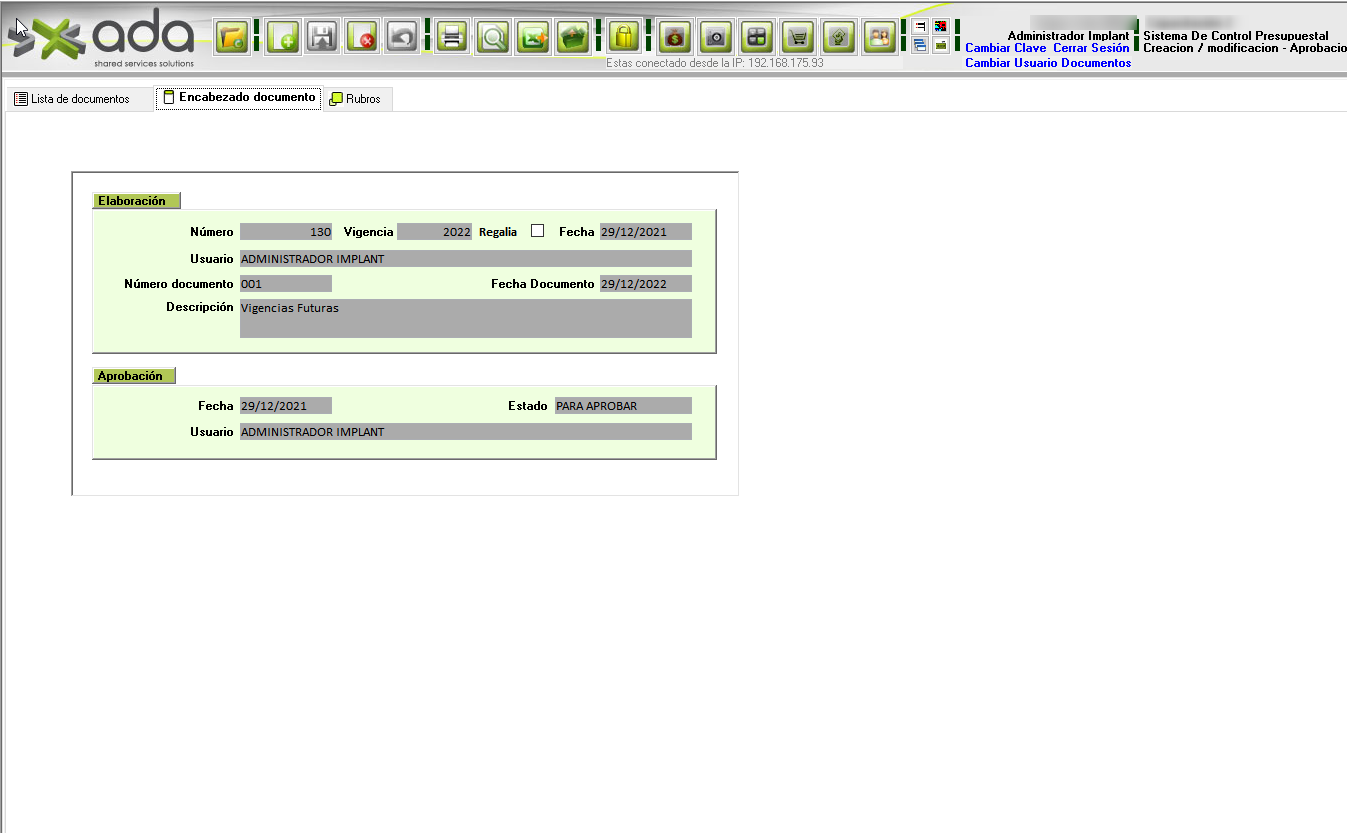The height and width of the screenshot is (833, 1347).
Task: Export to Excel using the spreadsheet icon
Action: point(532,38)
